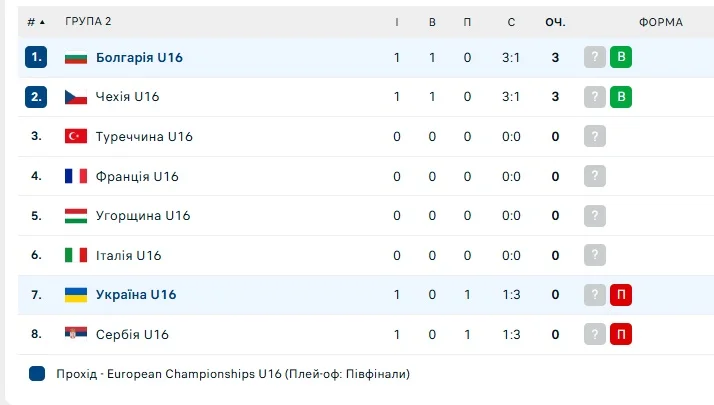Open Україна U16 team link
The height and width of the screenshot is (405, 714).
pos(136,295)
